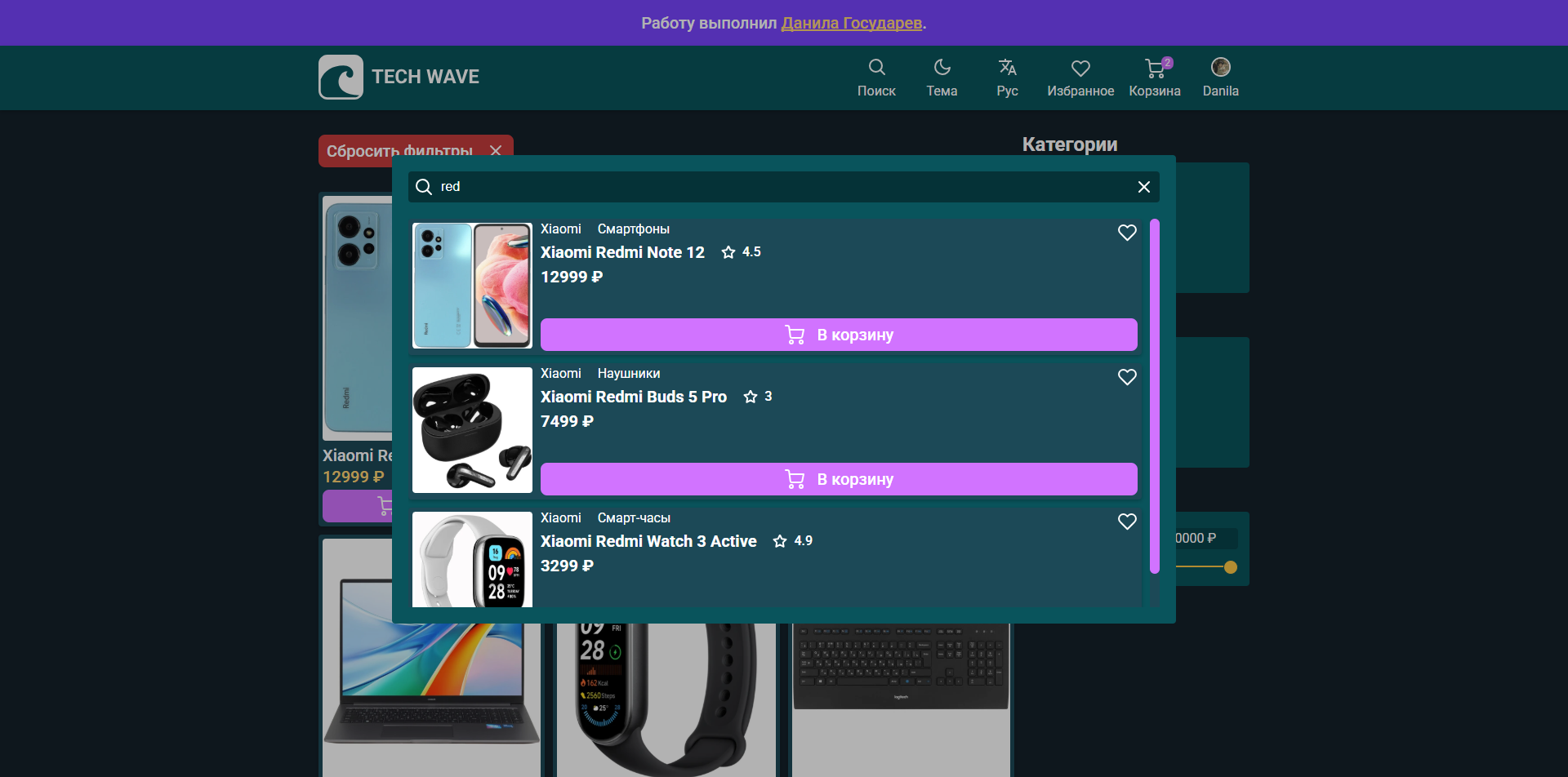
Task: Toggle dark theme with Тема moon icon
Action: click(x=942, y=68)
